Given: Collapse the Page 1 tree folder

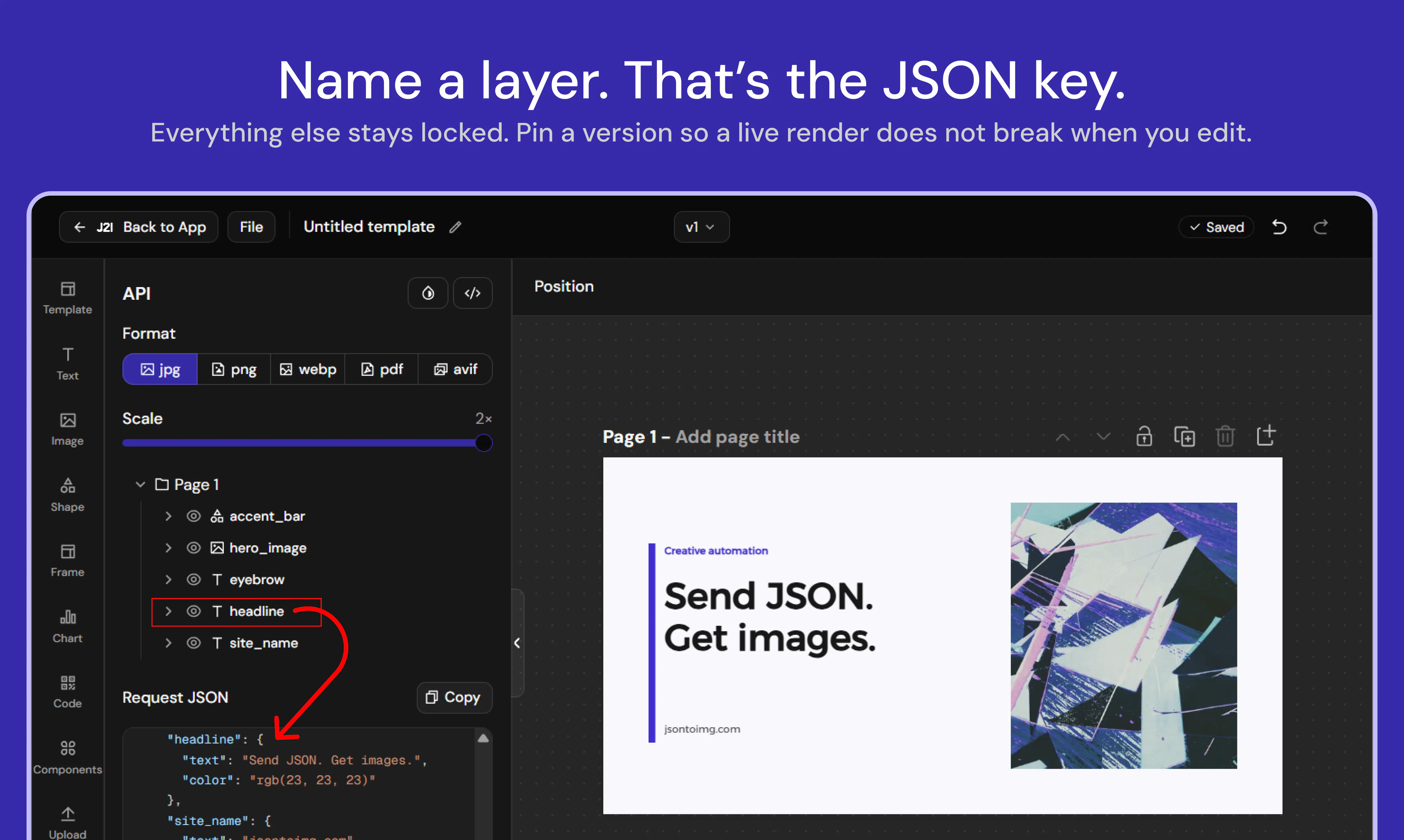Looking at the screenshot, I should [140, 485].
